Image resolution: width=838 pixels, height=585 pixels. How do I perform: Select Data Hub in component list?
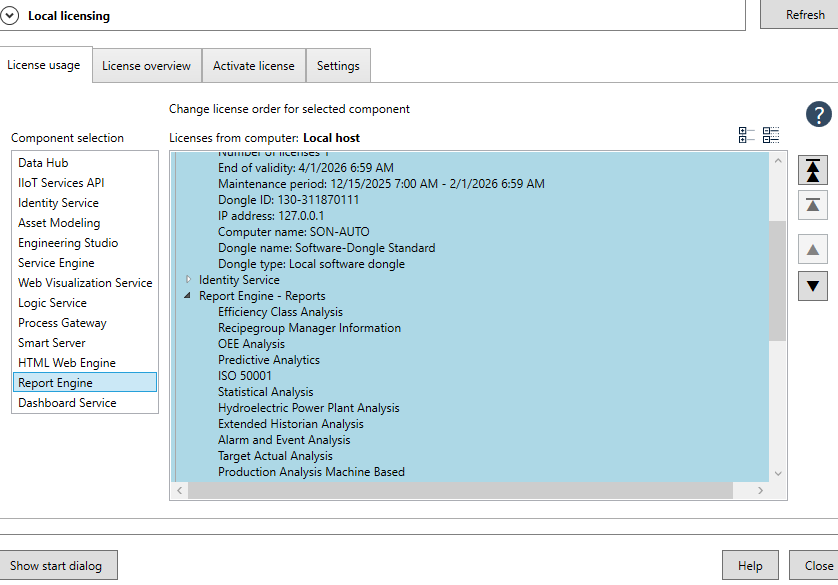[43, 163]
